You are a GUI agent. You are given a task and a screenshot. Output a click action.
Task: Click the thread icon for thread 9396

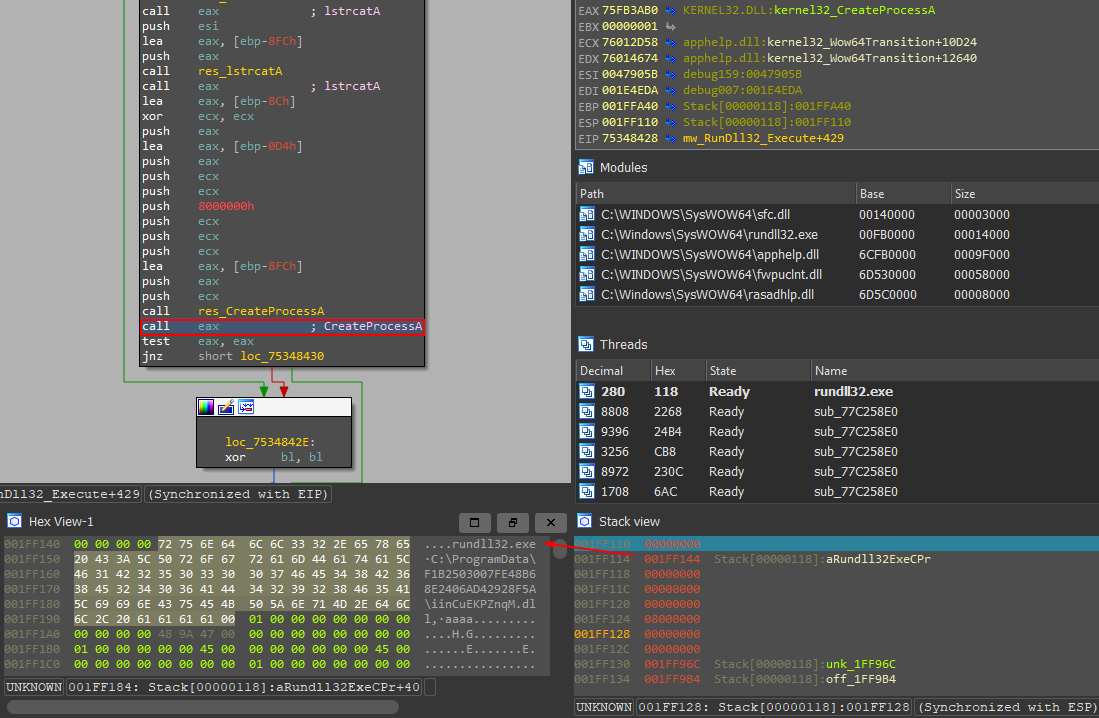click(587, 432)
